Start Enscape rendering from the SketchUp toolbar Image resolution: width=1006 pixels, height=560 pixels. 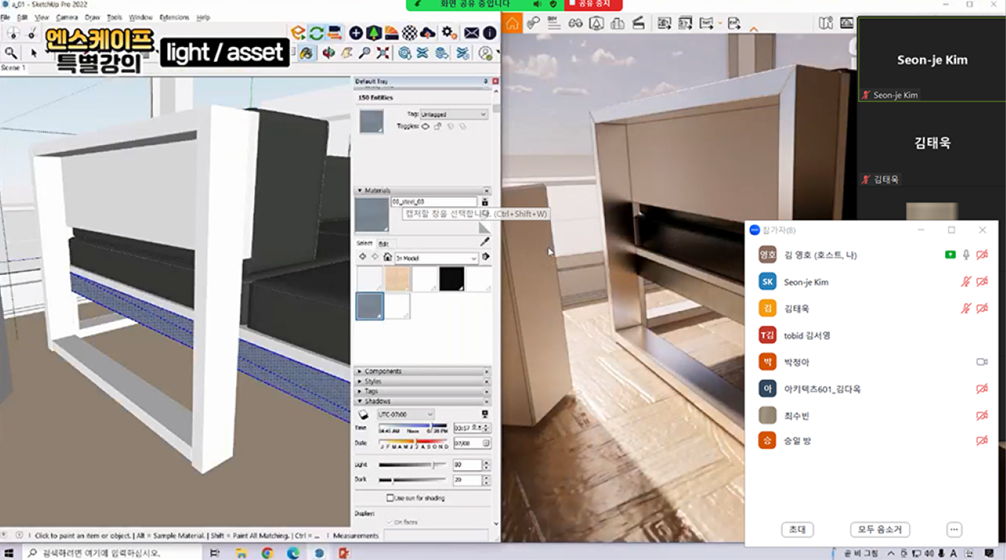pos(298,33)
